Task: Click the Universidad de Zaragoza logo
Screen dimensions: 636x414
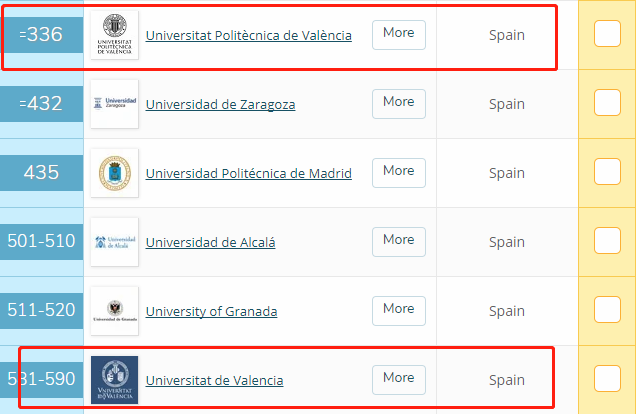Action: [114, 104]
